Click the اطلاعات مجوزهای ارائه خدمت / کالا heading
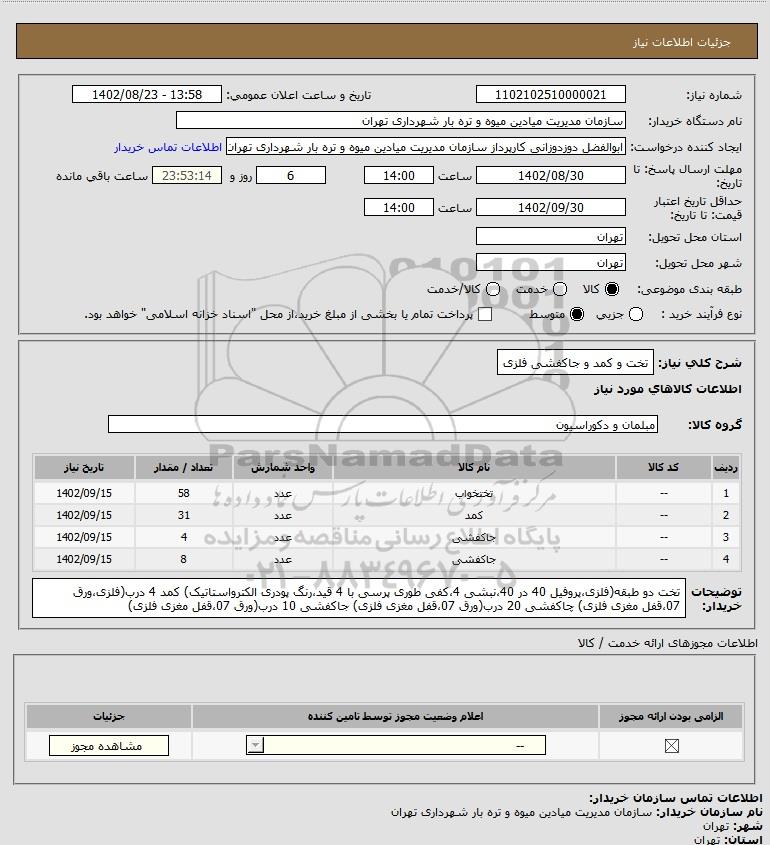Viewport: 770px width, 845px height. coord(667,643)
